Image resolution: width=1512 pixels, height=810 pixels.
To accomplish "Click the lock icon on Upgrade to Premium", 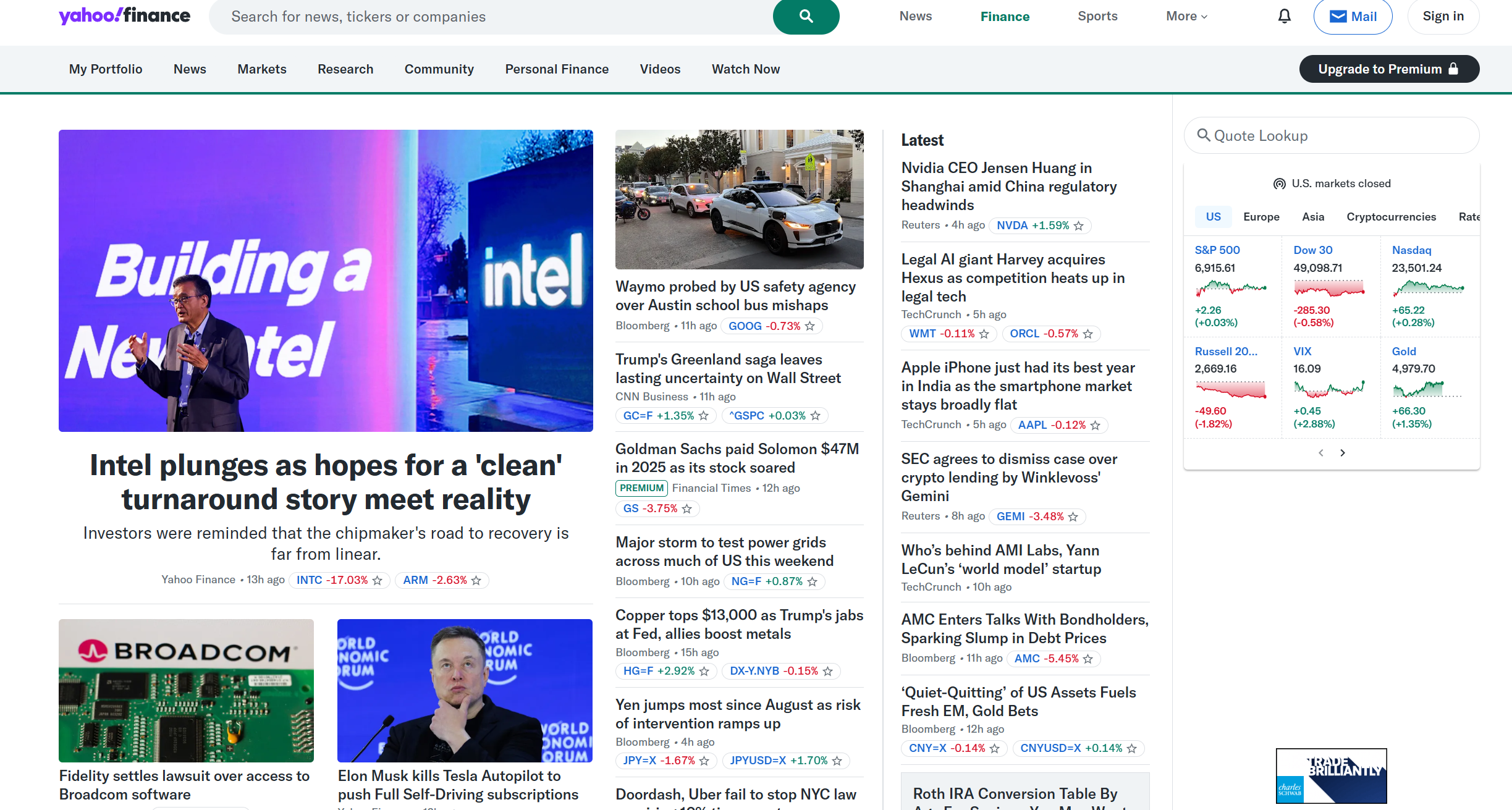I will [1453, 69].
